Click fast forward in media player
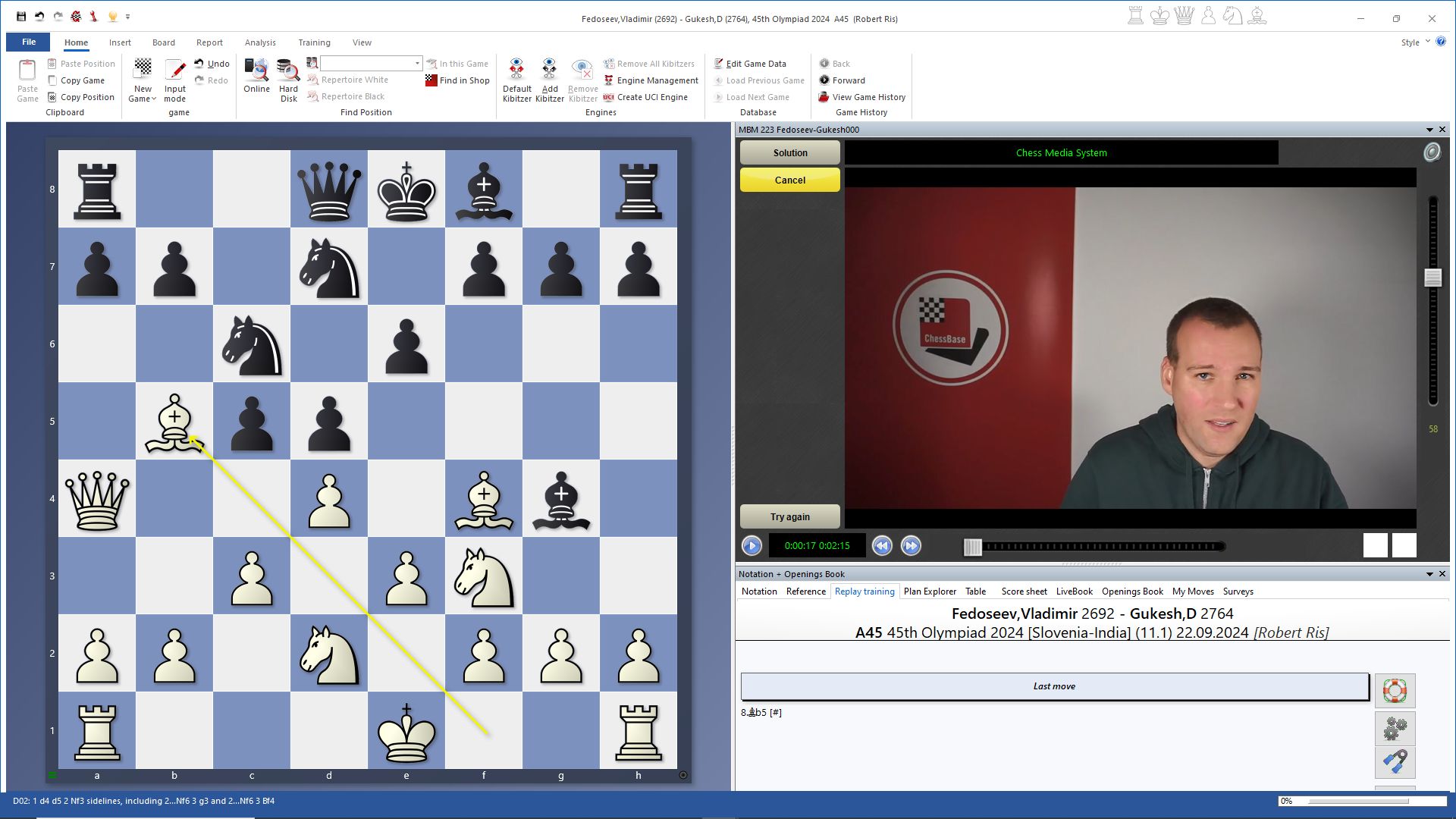The height and width of the screenshot is (819, 1456). click(x=911, y=545)
